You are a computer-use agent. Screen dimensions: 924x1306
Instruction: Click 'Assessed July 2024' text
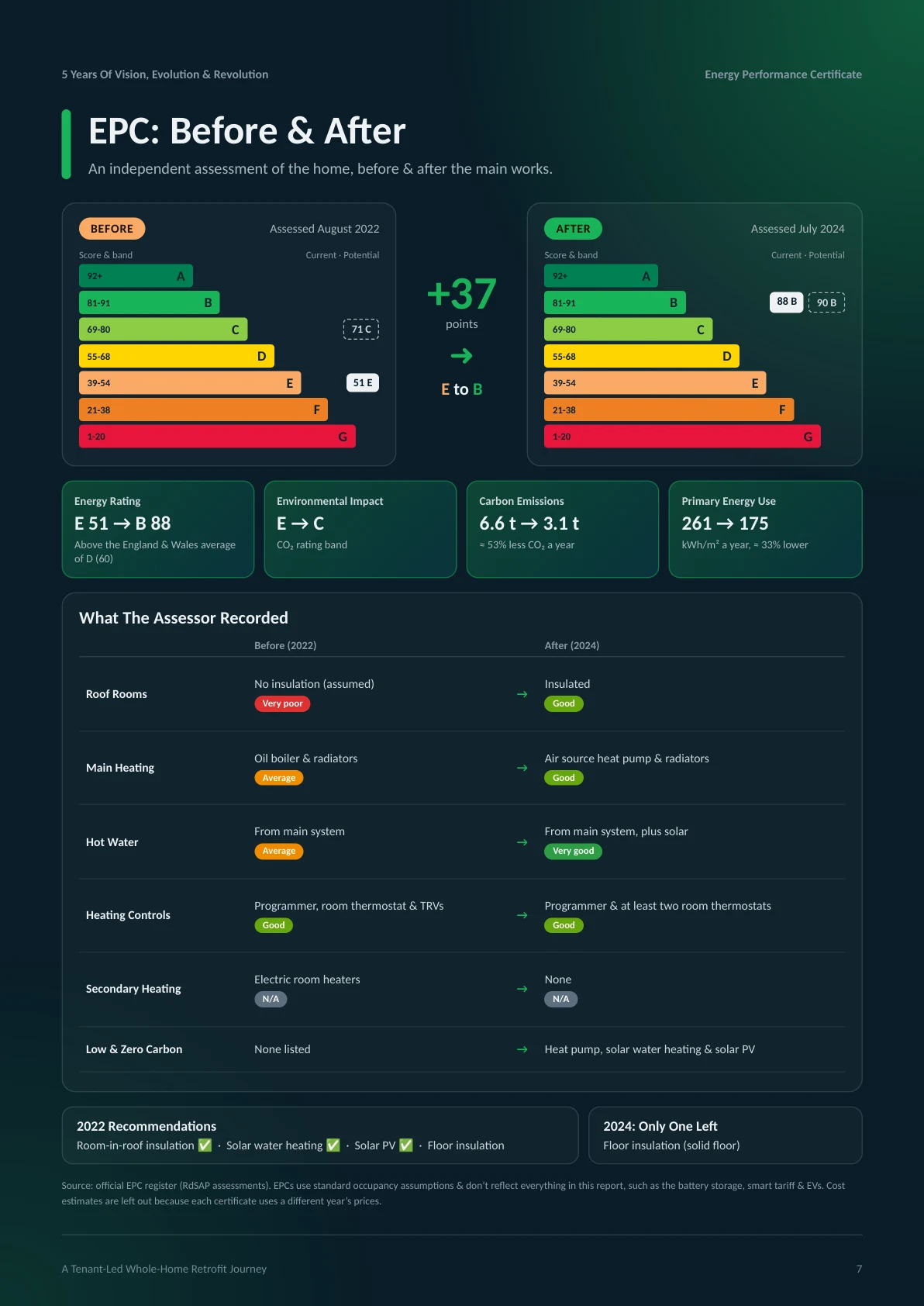coord(798,229)
